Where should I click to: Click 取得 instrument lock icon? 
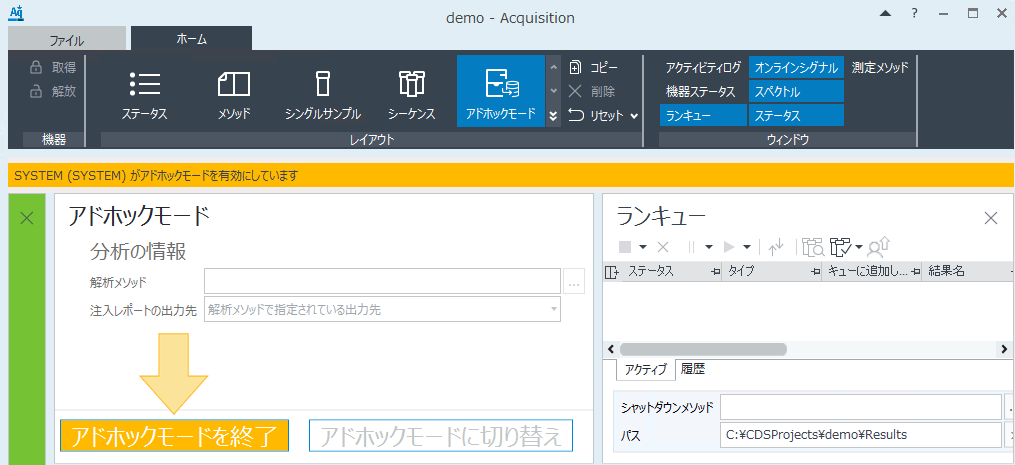36,67
